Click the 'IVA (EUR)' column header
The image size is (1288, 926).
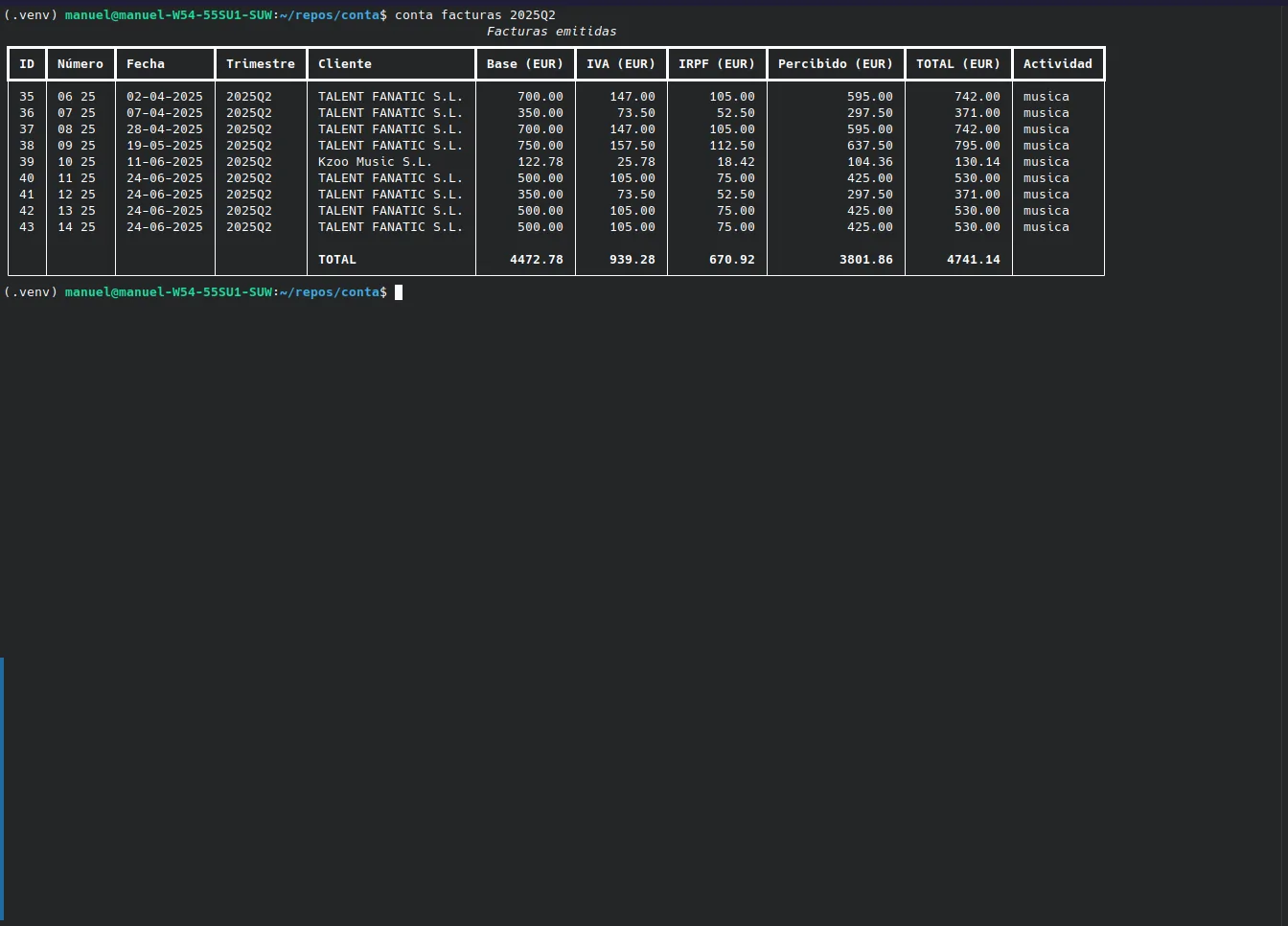tap(620, 64)
